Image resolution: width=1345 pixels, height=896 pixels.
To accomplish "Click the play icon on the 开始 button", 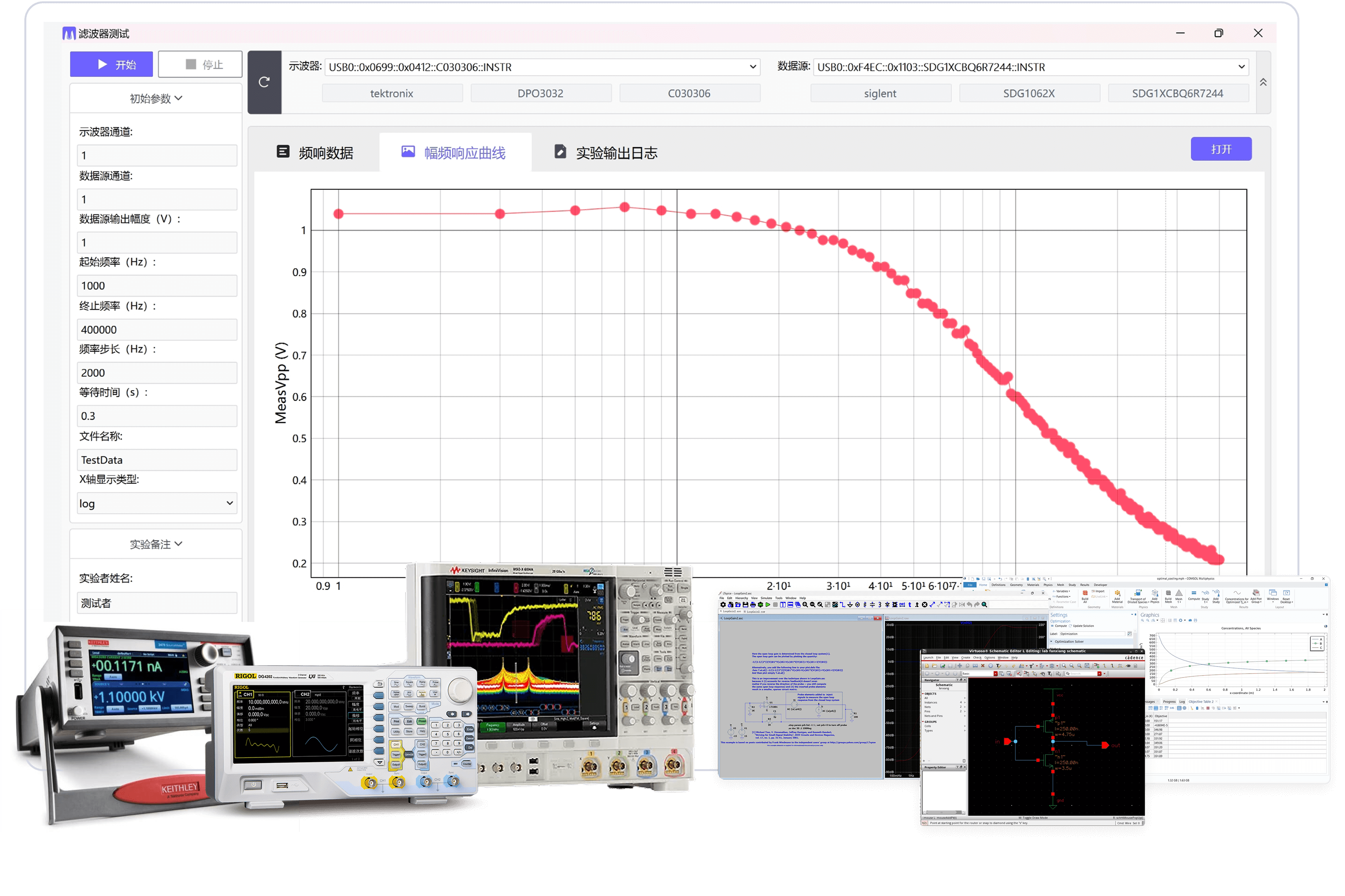I will coord(103,65).
